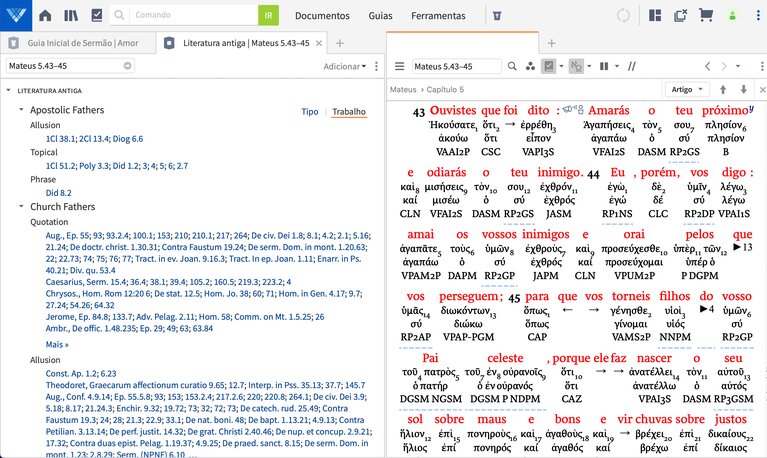Image resolution: width=767 pixels, height=458 pixels.
Task: Jump to next article with down arrow
Action: pyautogui.click(x=744, y=90)
